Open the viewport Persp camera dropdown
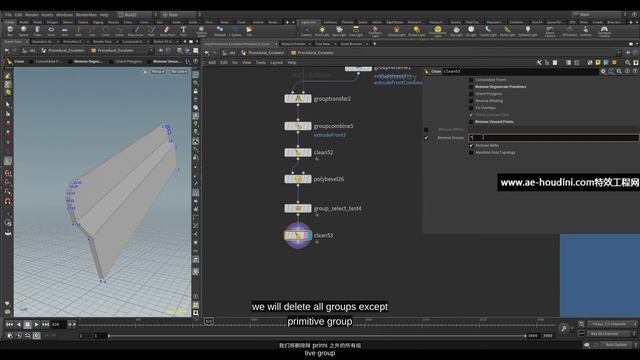This screenshot has width=640, height=360. 158,72
